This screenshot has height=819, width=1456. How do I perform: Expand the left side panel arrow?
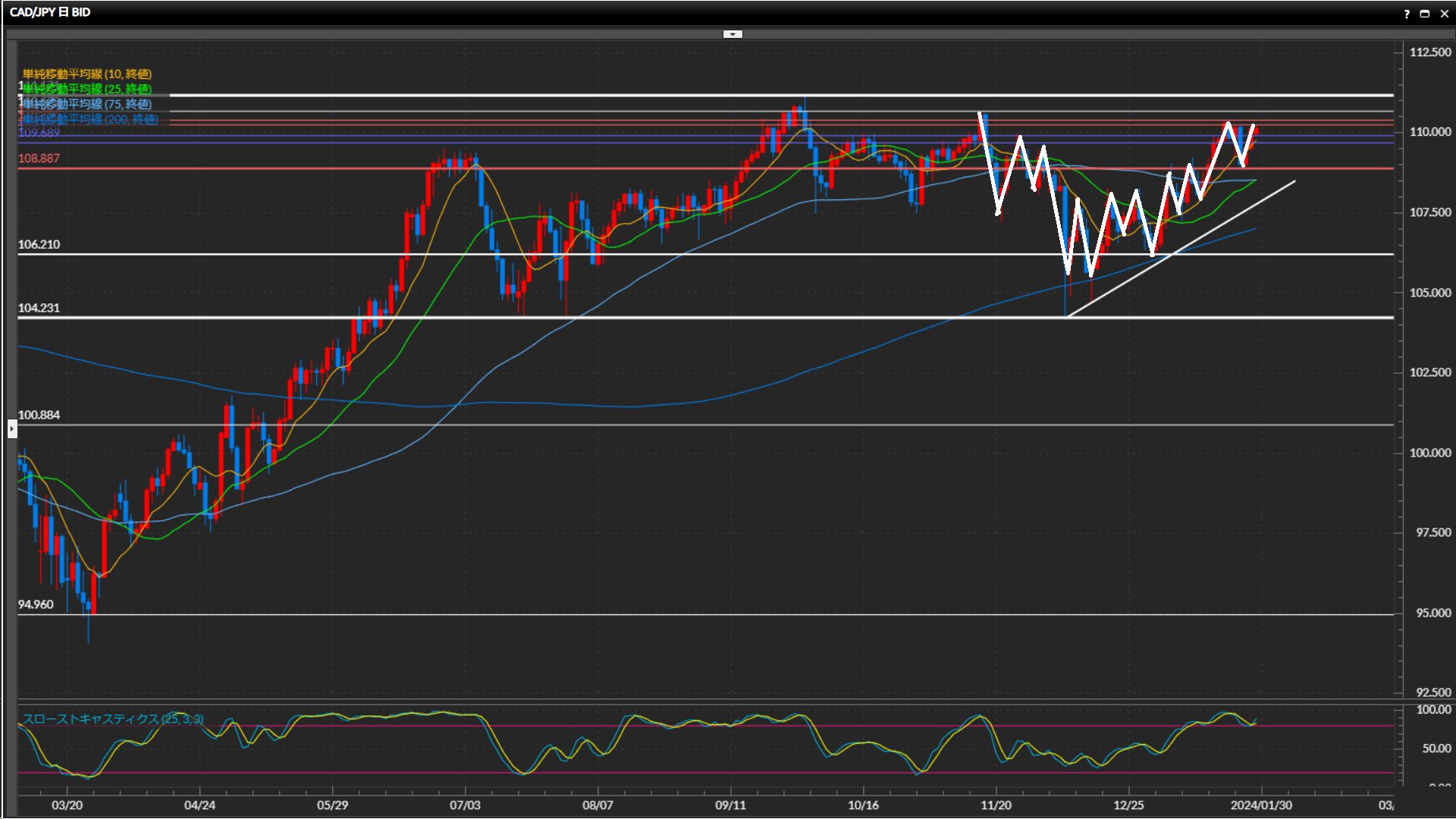(x=12, y=429)
